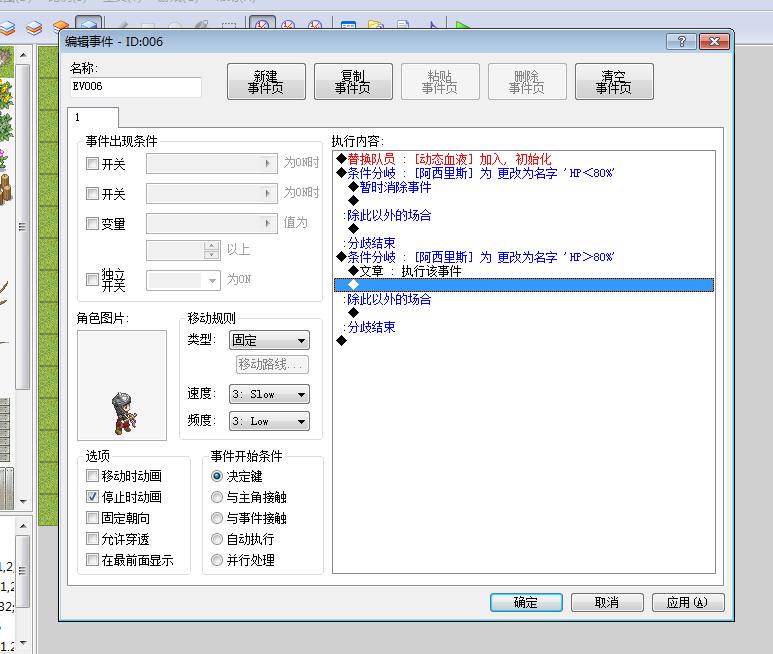Click the 名称 field containing EV006

point(136,87)
